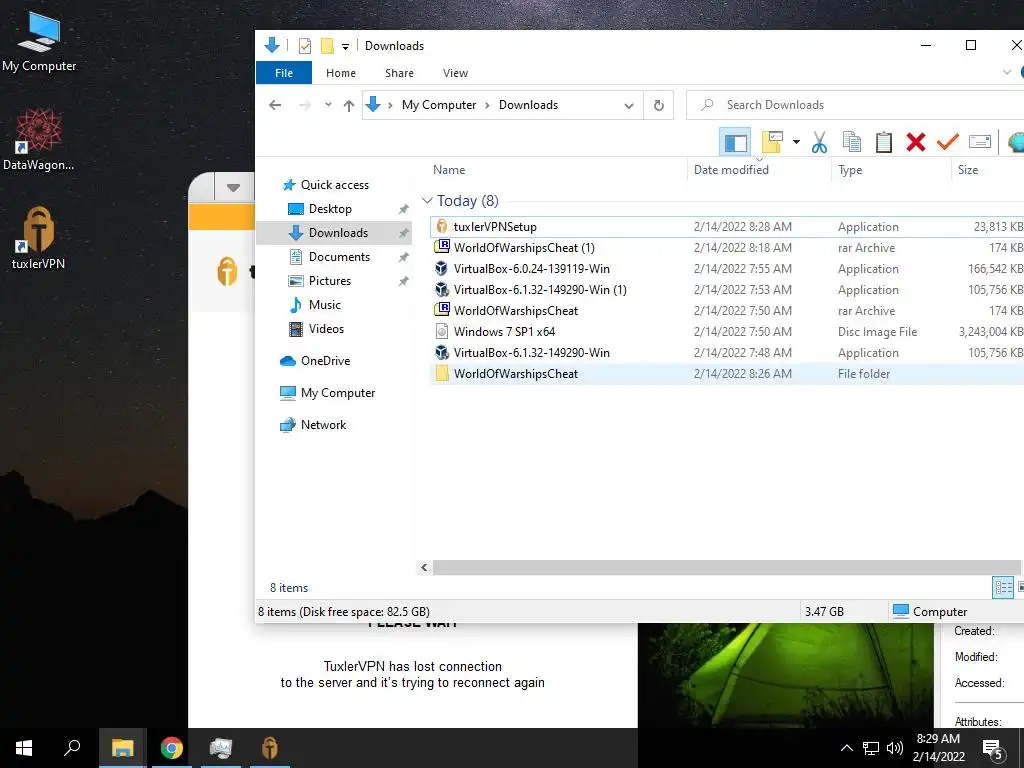
Task: Go up one level with Up arrow
Action: coord(349,105)
